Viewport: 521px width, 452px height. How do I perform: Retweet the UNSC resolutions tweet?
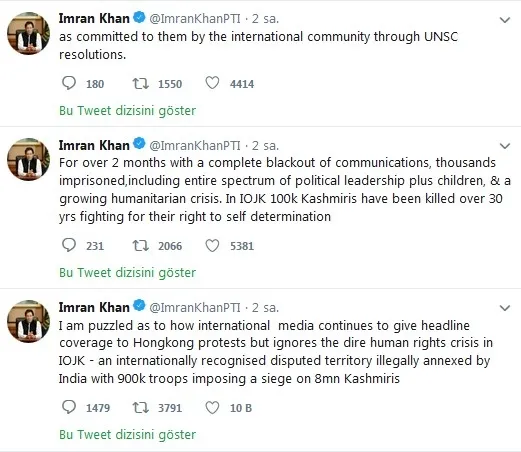[140, 83]
